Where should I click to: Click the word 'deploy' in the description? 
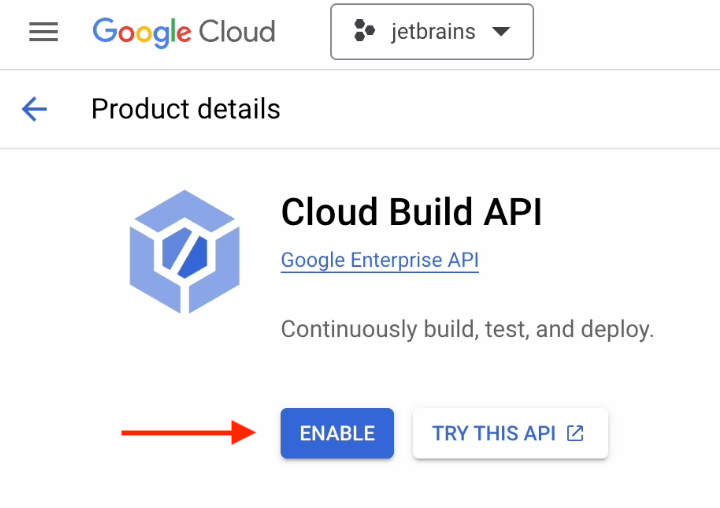pos(620,329)
